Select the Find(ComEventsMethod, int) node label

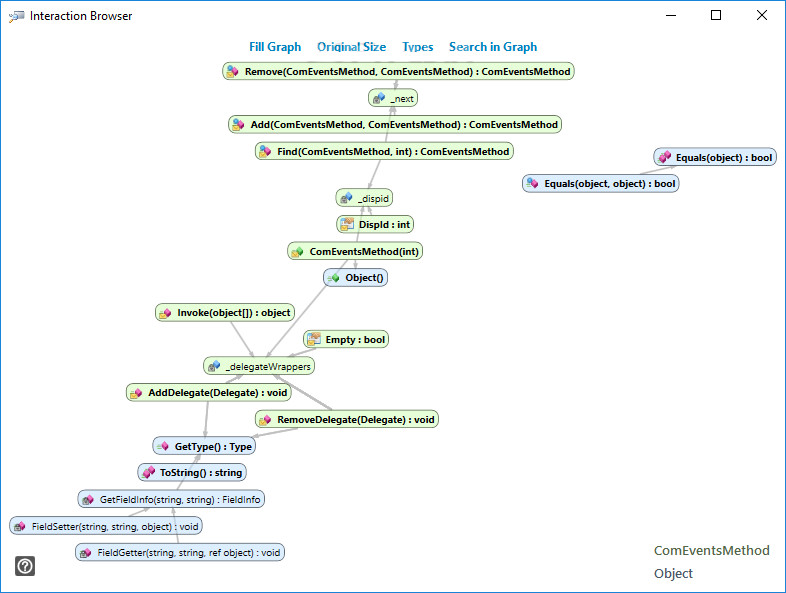[393, 151]
